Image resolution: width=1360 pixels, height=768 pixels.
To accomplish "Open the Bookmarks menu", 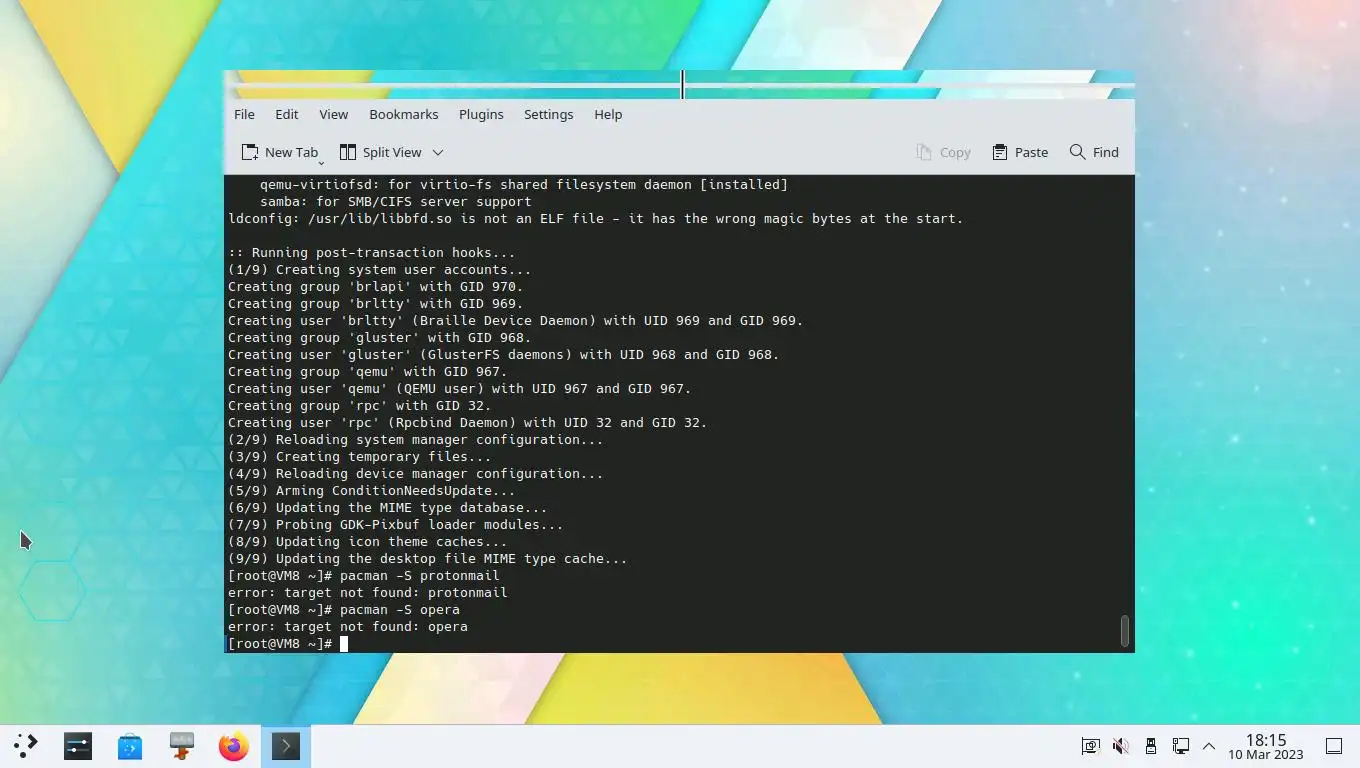I will [x=404, y=114].
